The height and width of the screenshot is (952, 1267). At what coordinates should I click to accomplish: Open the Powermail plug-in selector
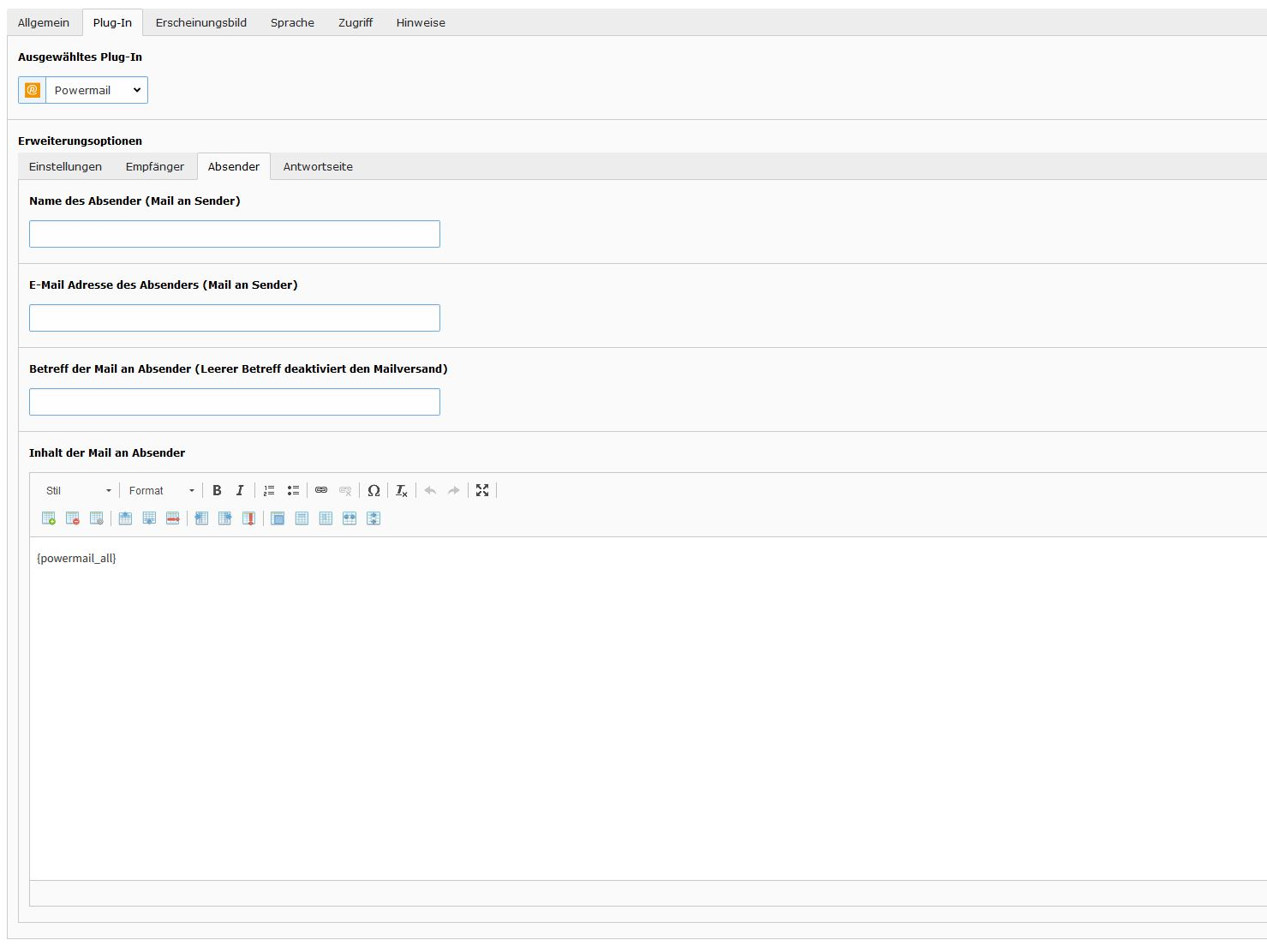pyautogui.click(x=96, y=90)
